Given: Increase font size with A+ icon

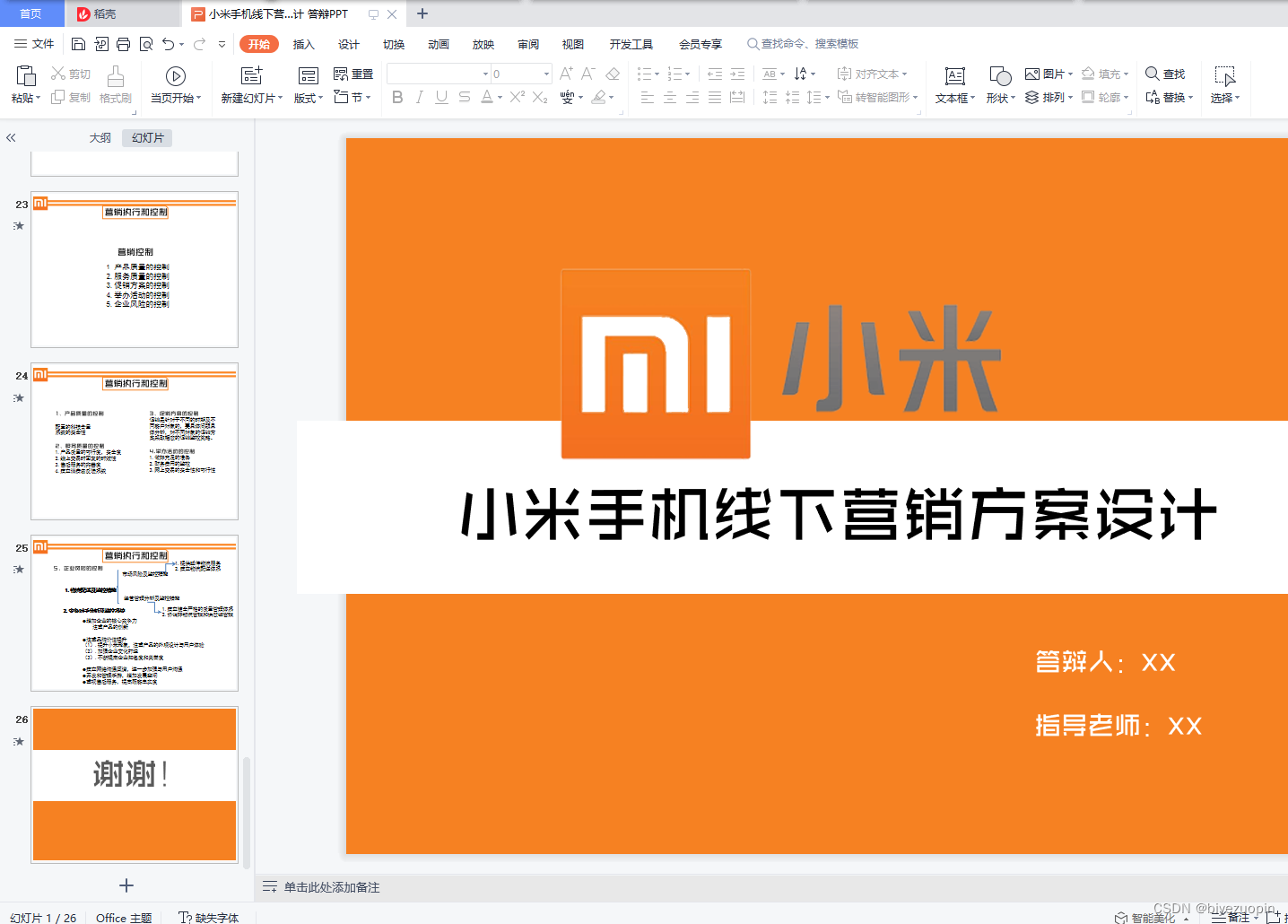Looking at the screenshot, I should pyautogui.click(x=566, y=74).
